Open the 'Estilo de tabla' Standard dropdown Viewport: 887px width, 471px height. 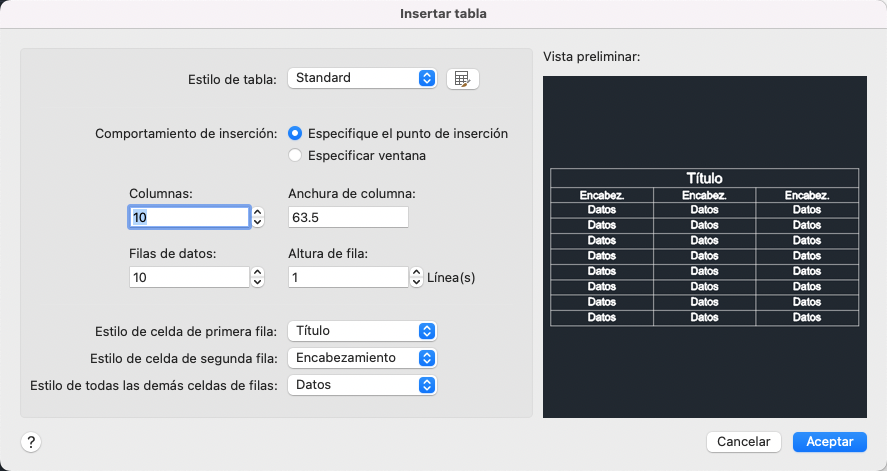[362, 78]
